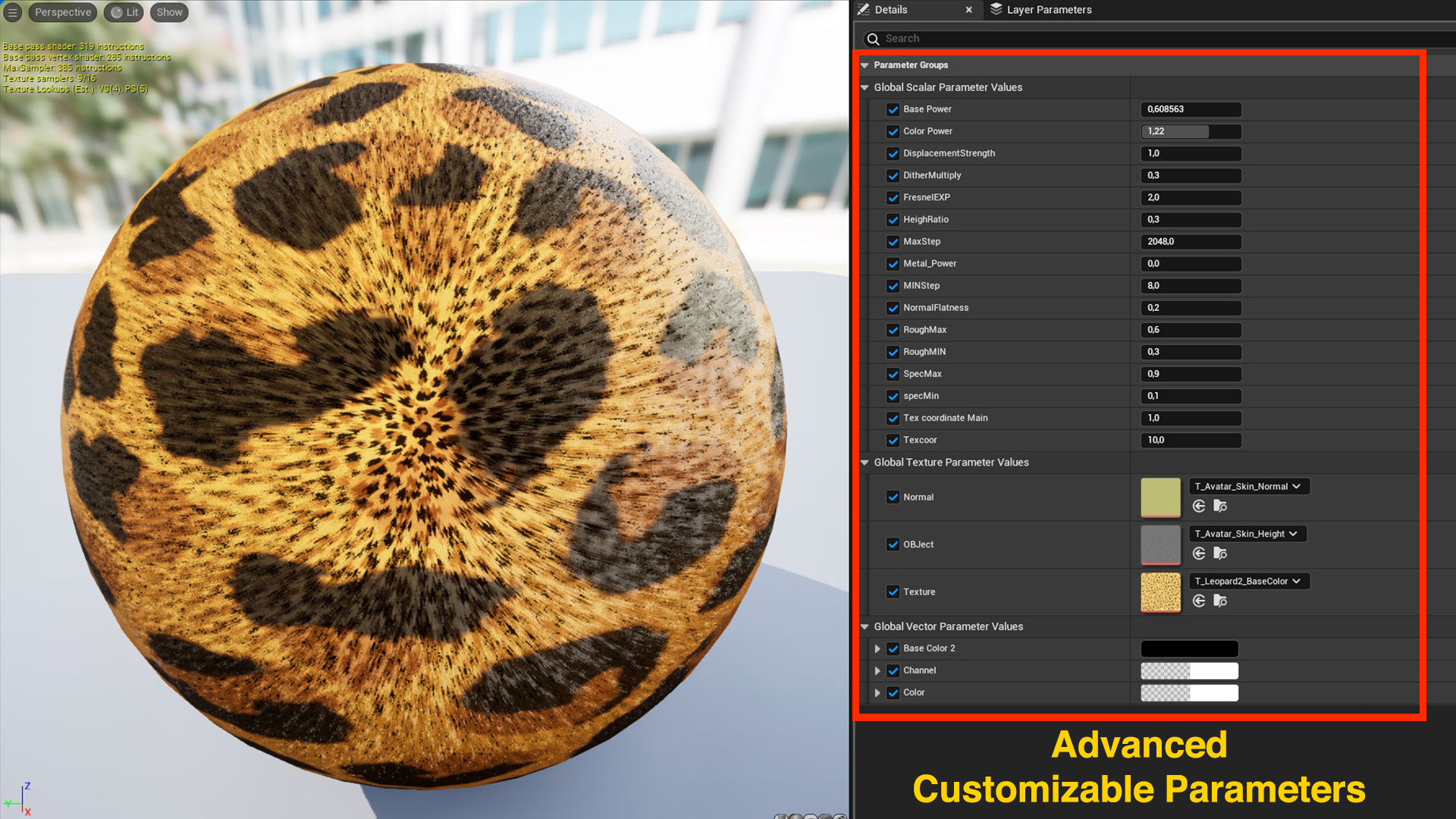The width and height of the screenshot is (1456, 819).
Task: Open the Lit view mode button
Action: [124, 12]
